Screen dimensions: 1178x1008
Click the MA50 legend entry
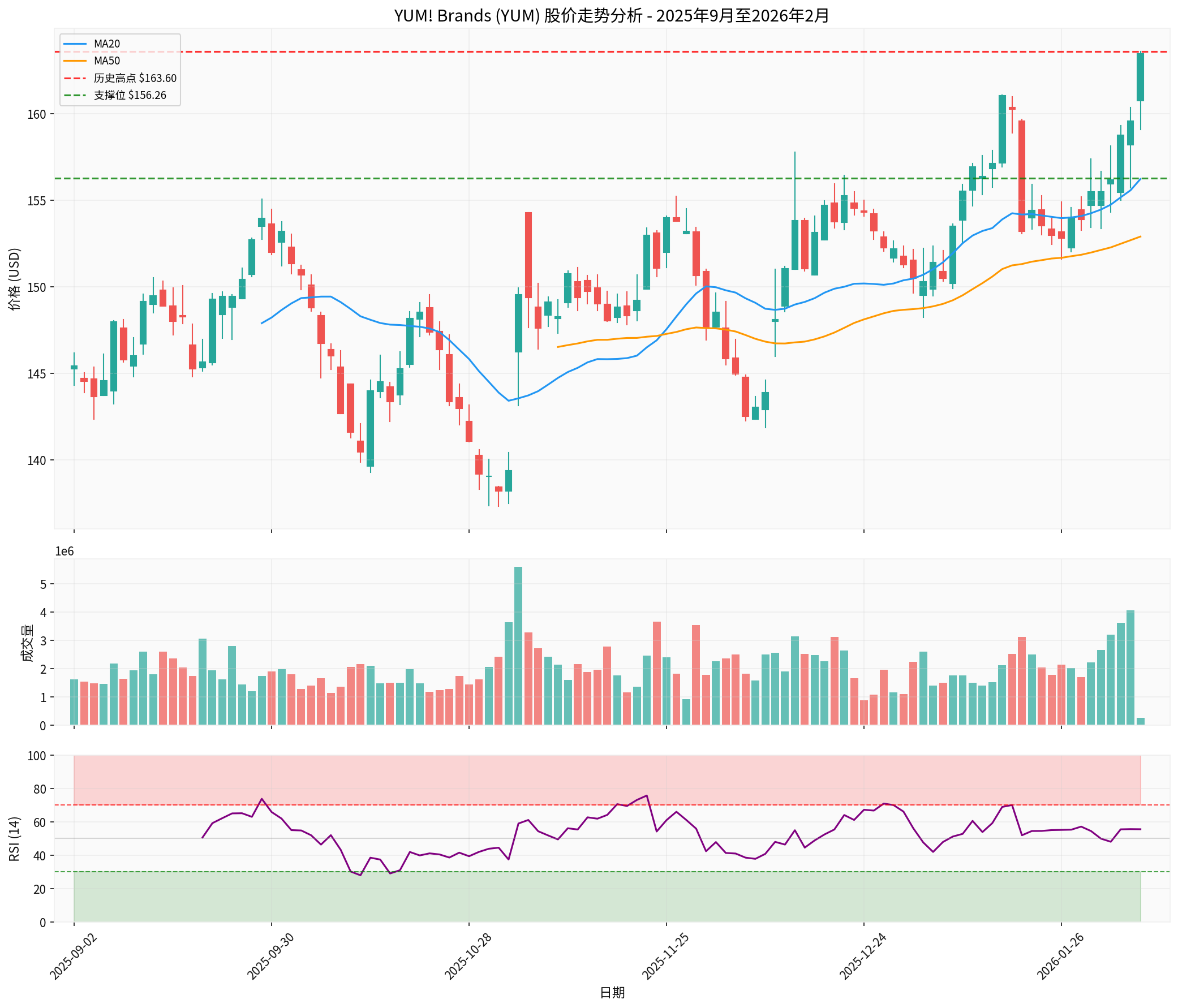106,61
